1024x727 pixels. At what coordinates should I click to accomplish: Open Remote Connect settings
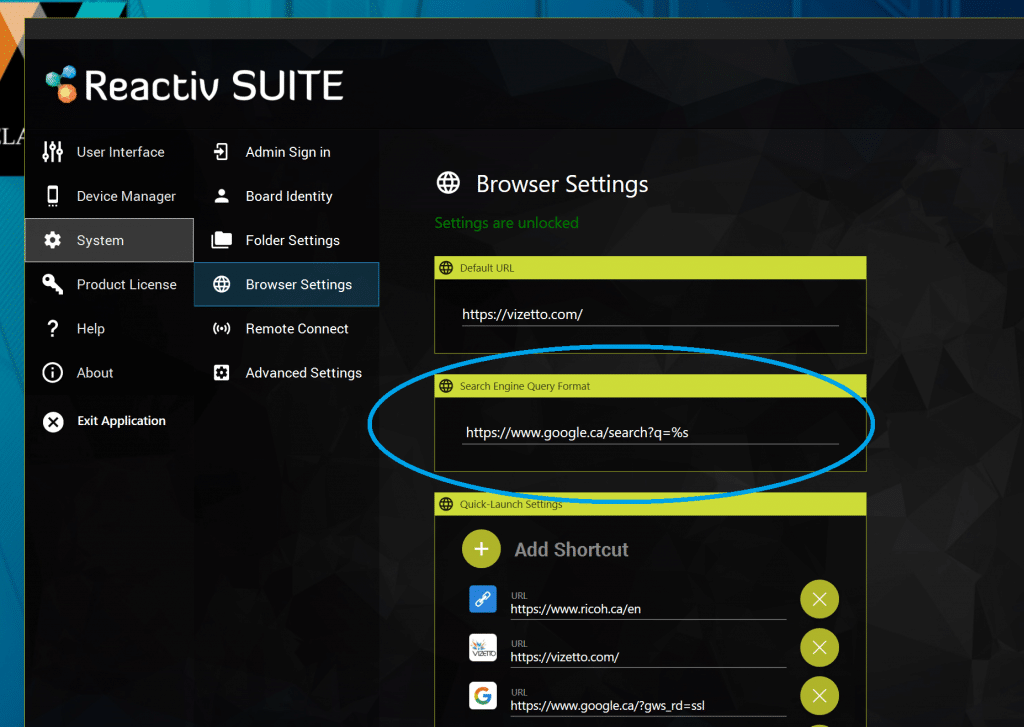(x=286, y=329)
